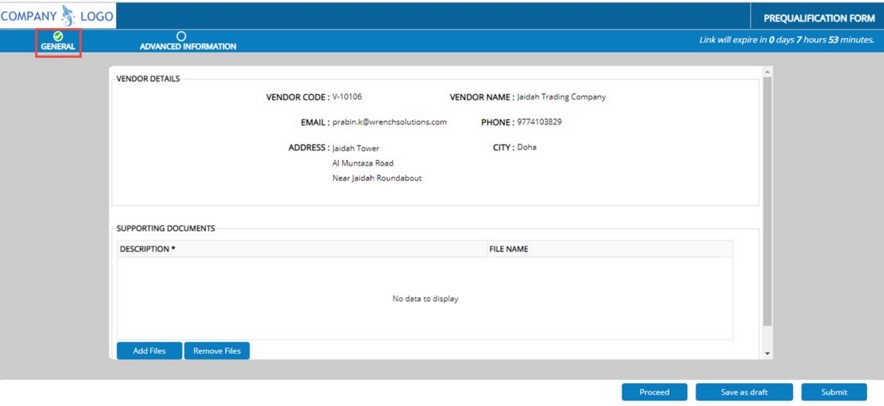Screen dimensions: 884x406
Task: Click the empty circle above Advanced Information
Action: [181, 36]
